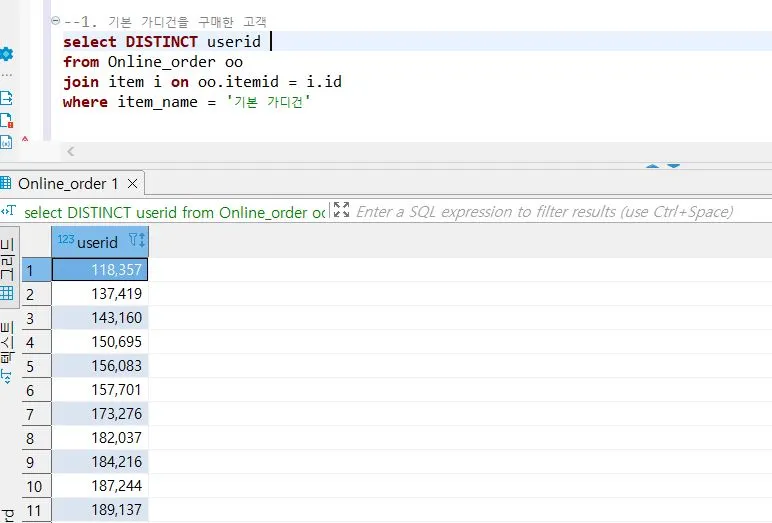Select row header number 3
The image size is (772, 523).
click(x=37, y=318)
